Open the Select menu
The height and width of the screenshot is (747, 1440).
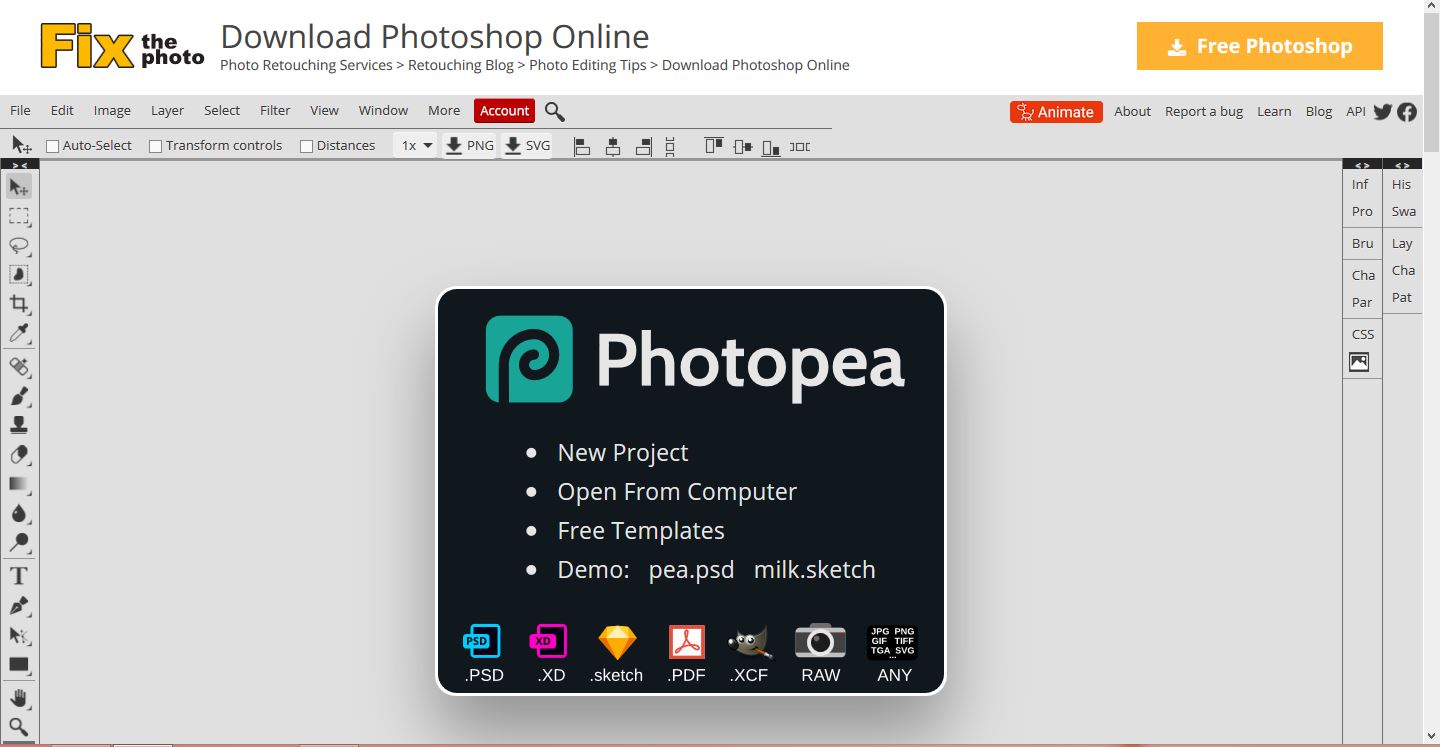tap(222, 111)
